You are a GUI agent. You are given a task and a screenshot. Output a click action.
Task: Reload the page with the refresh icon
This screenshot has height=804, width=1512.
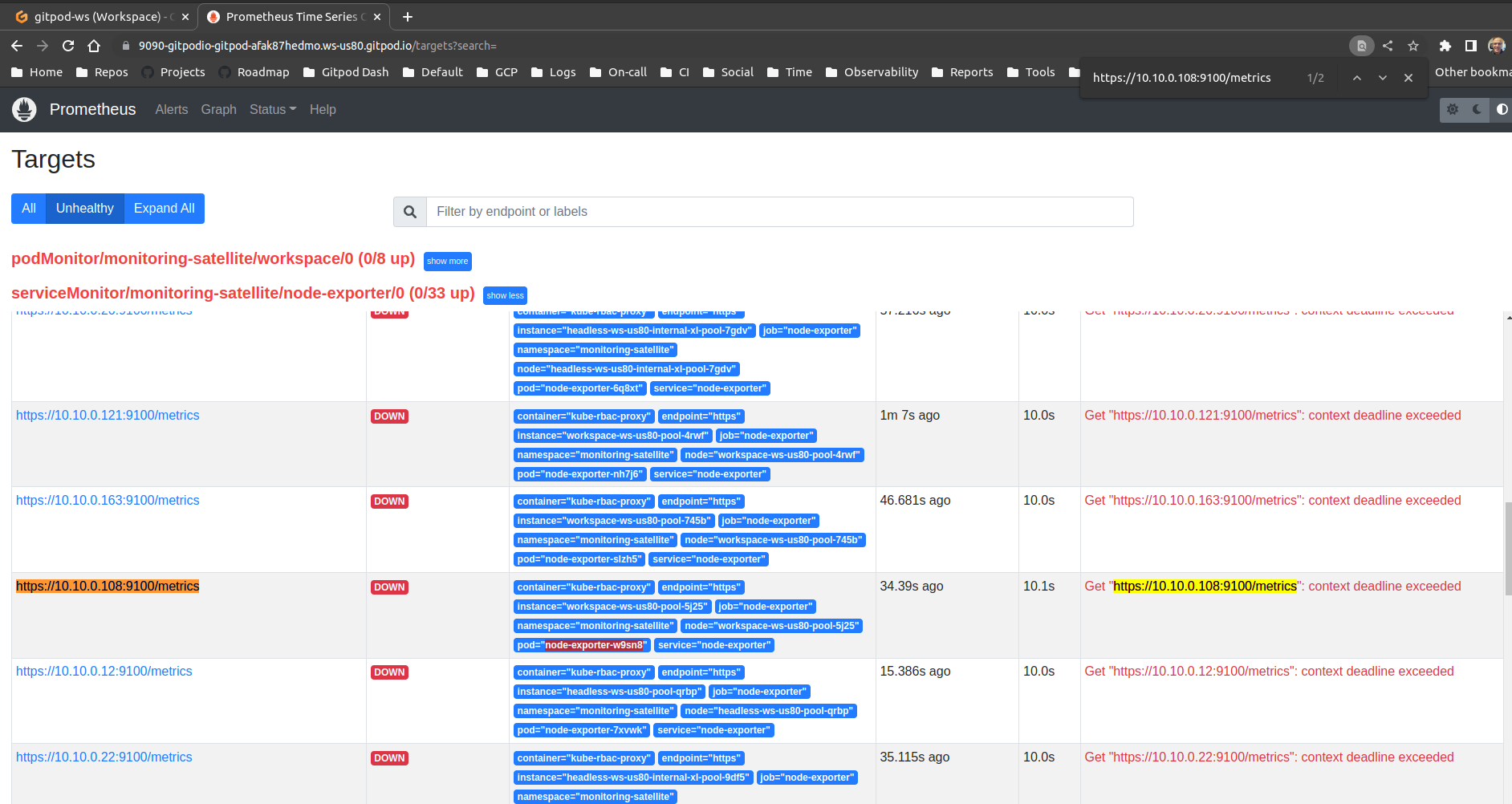(x=68, y=46)
